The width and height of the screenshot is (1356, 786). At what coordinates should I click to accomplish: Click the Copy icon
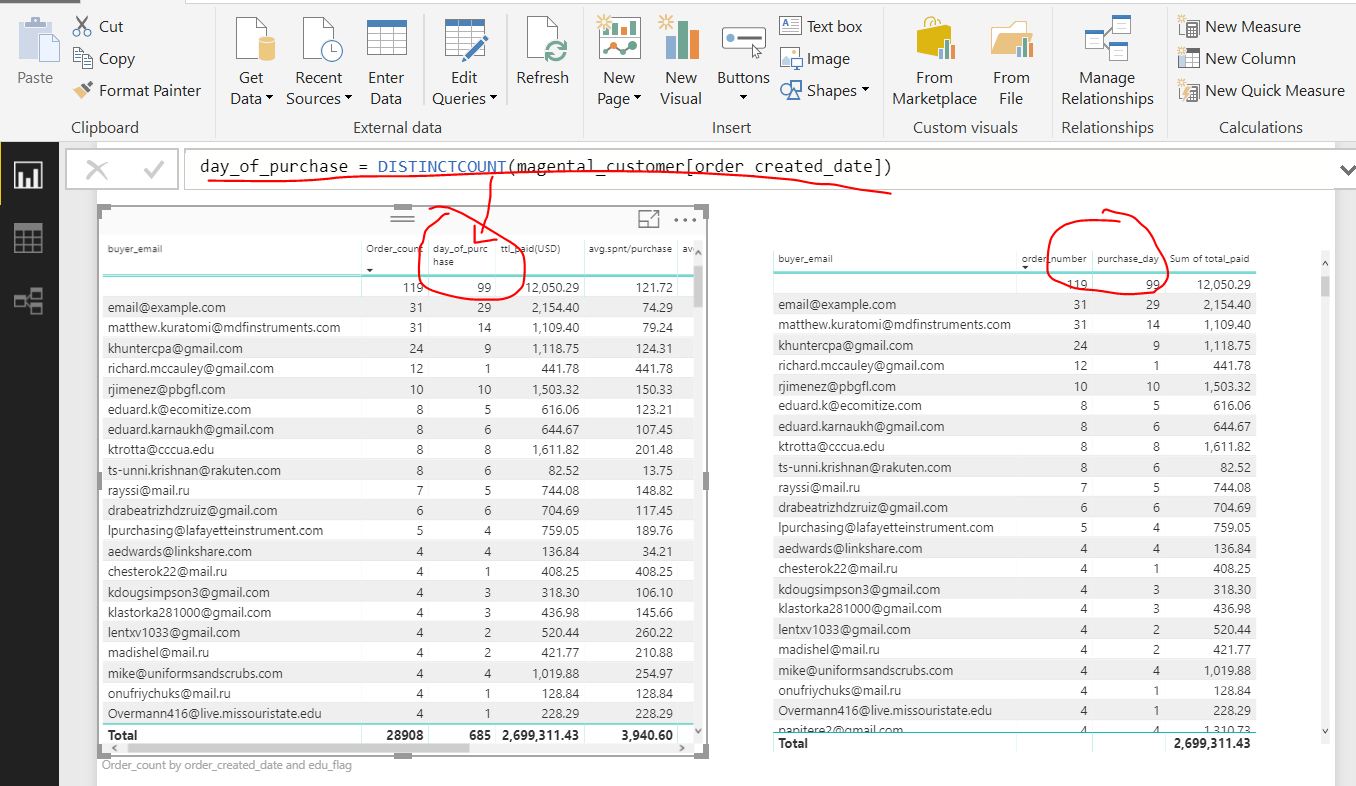click(x=81, y=59)
